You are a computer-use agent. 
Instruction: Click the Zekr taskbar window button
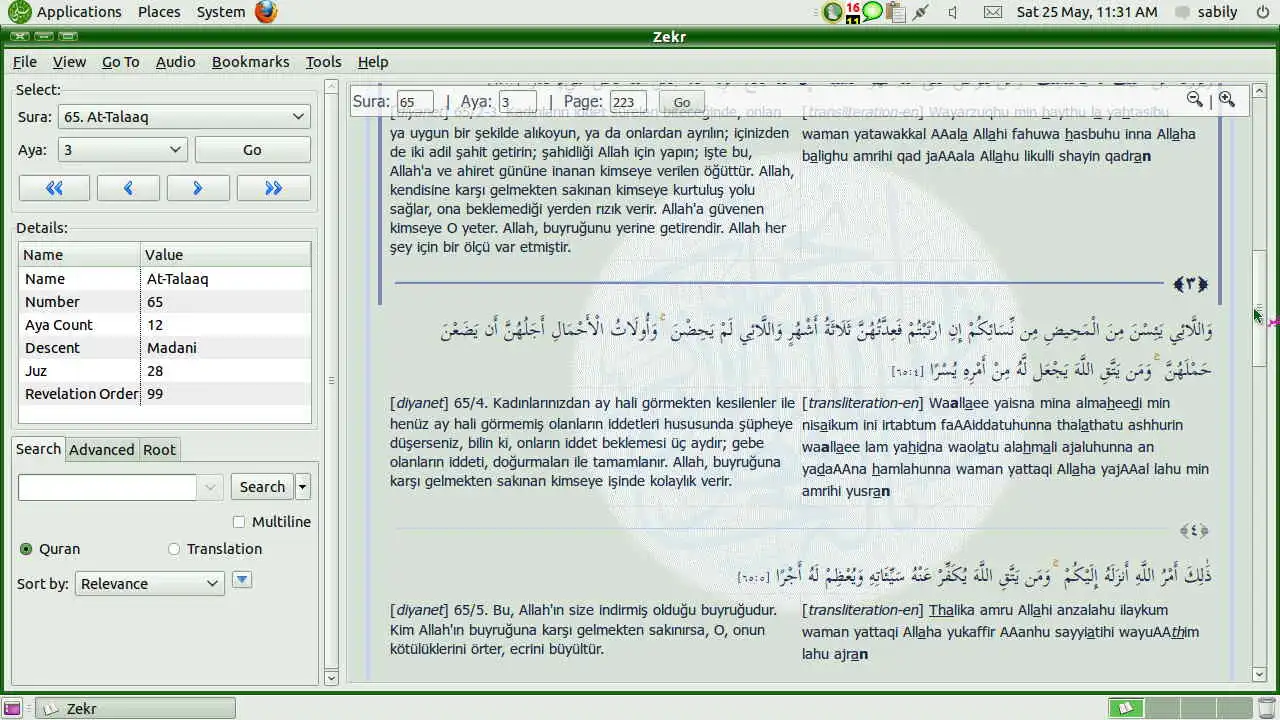click(x=136, y=708)
